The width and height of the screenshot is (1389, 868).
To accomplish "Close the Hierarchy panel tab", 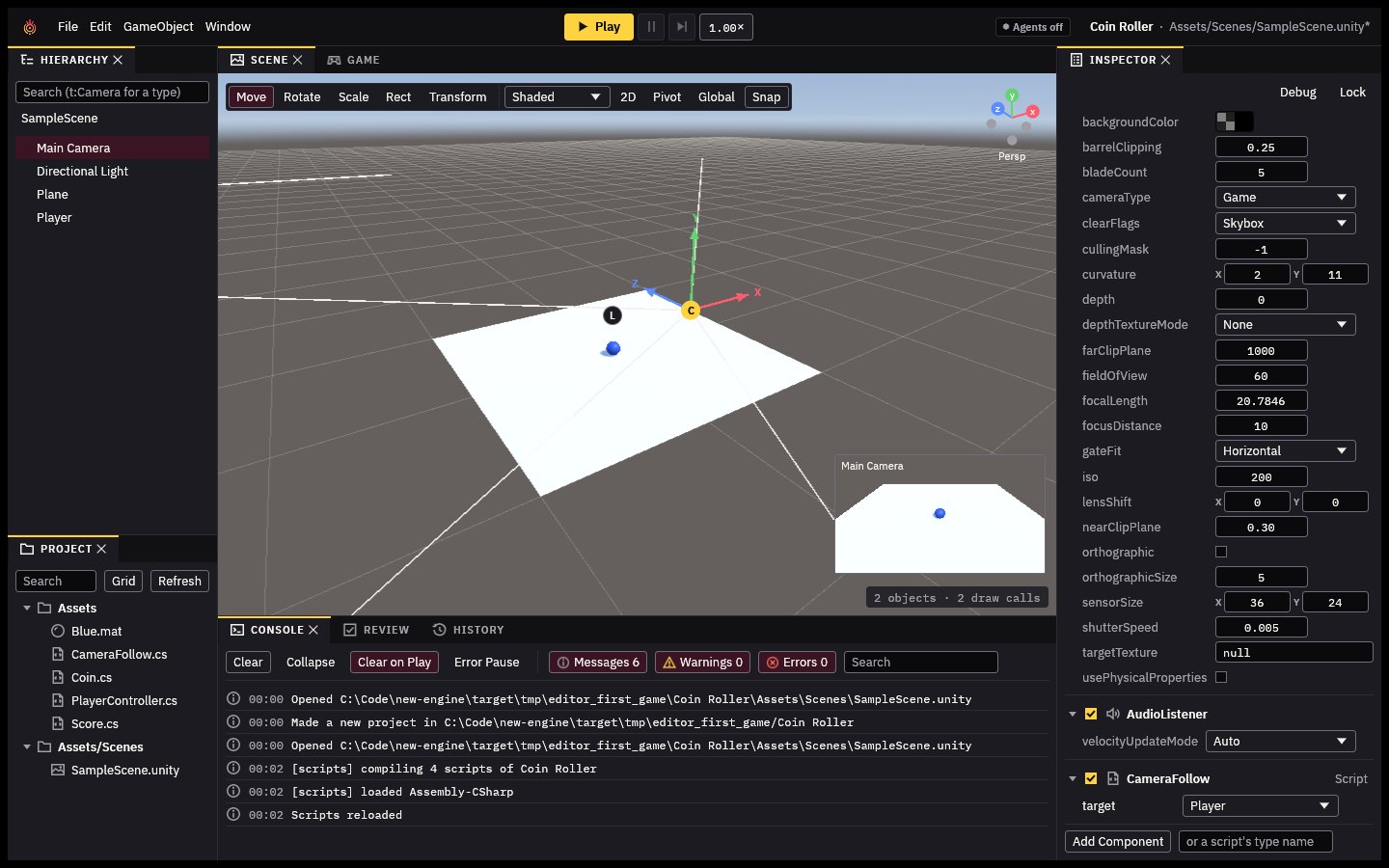I will coord(118,60).
